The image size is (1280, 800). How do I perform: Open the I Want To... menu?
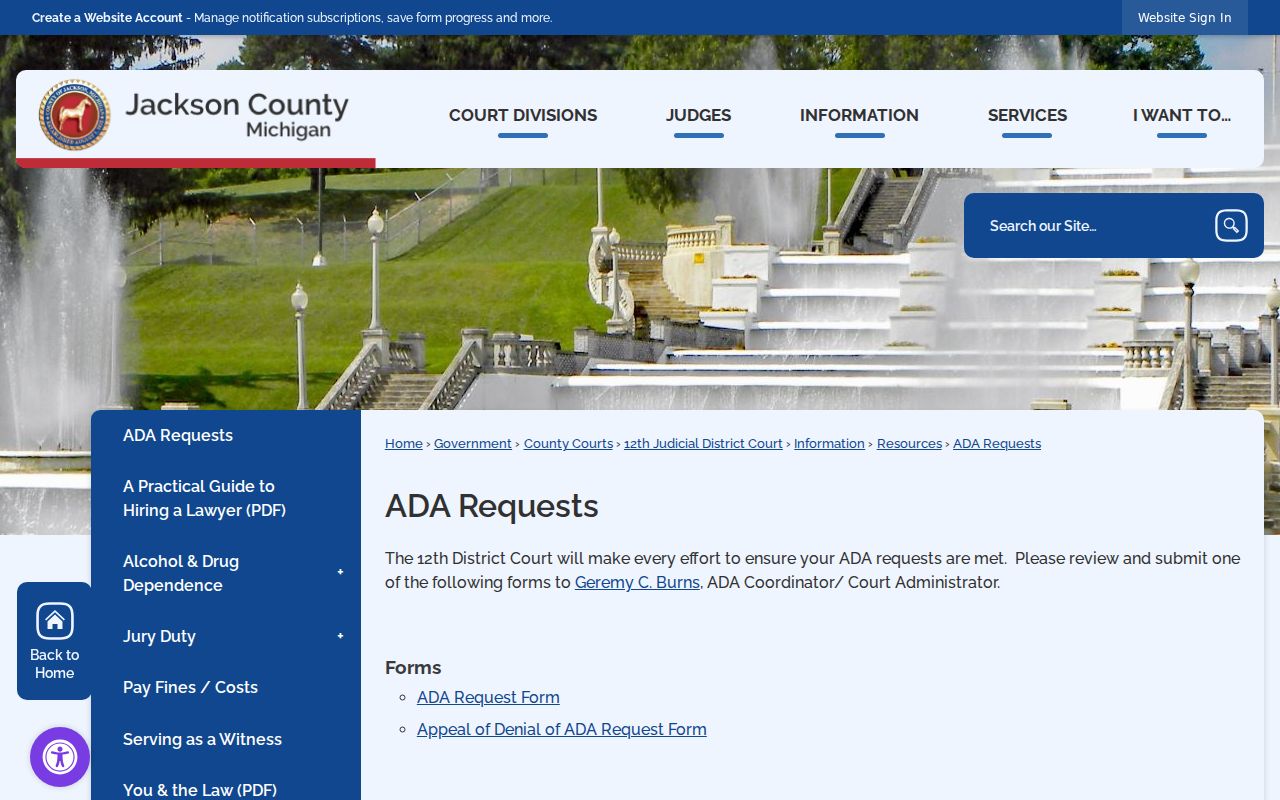[1182, 116]
